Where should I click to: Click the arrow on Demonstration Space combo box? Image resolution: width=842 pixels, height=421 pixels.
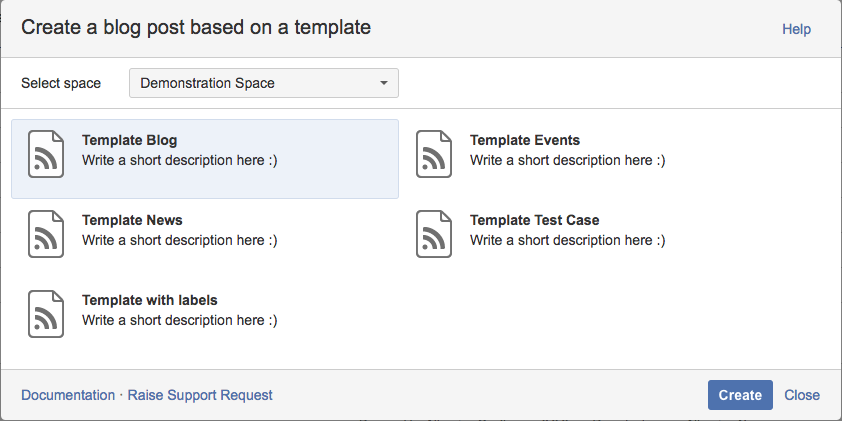[383, 83]
